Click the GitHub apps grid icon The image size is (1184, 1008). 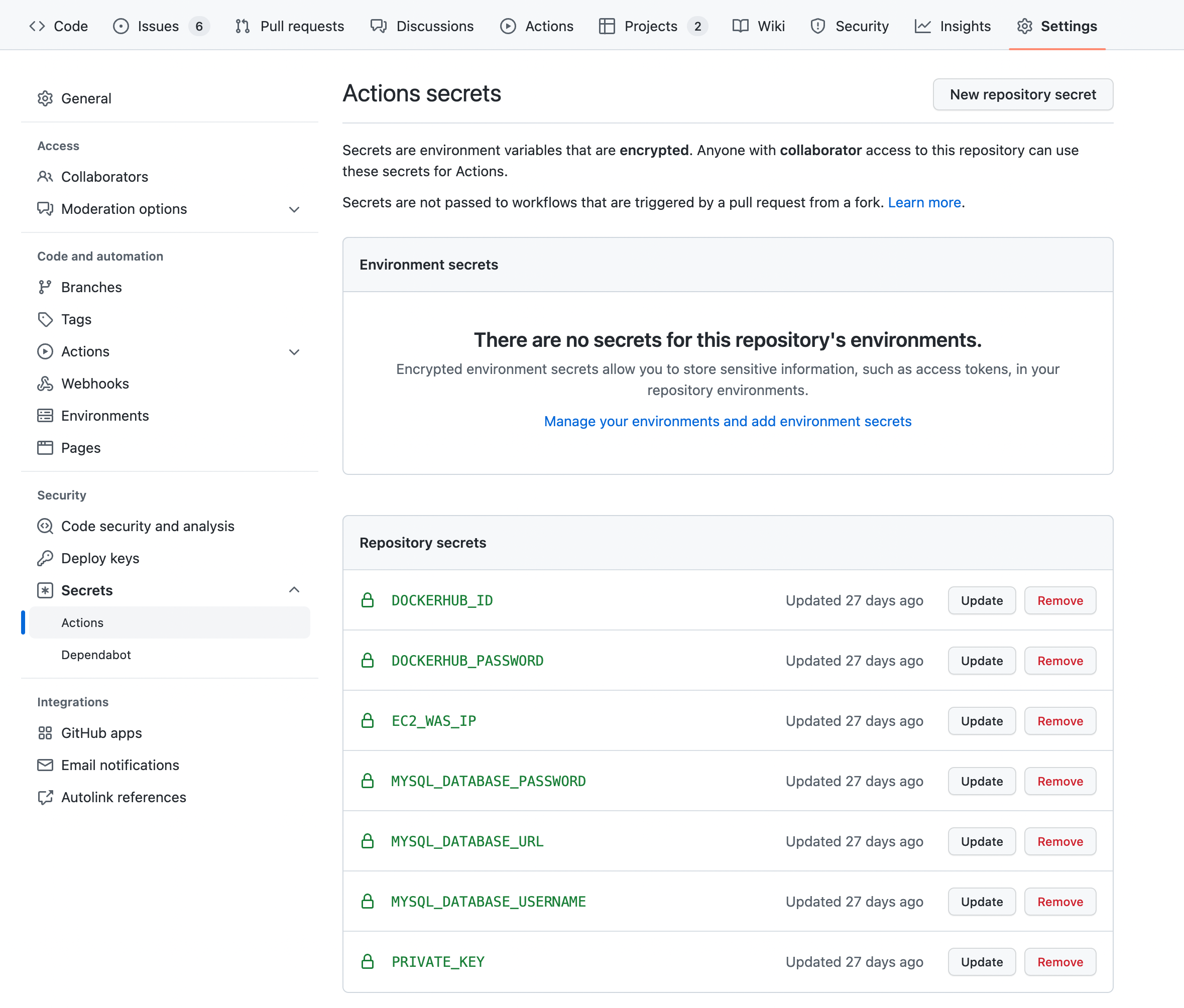45,732
